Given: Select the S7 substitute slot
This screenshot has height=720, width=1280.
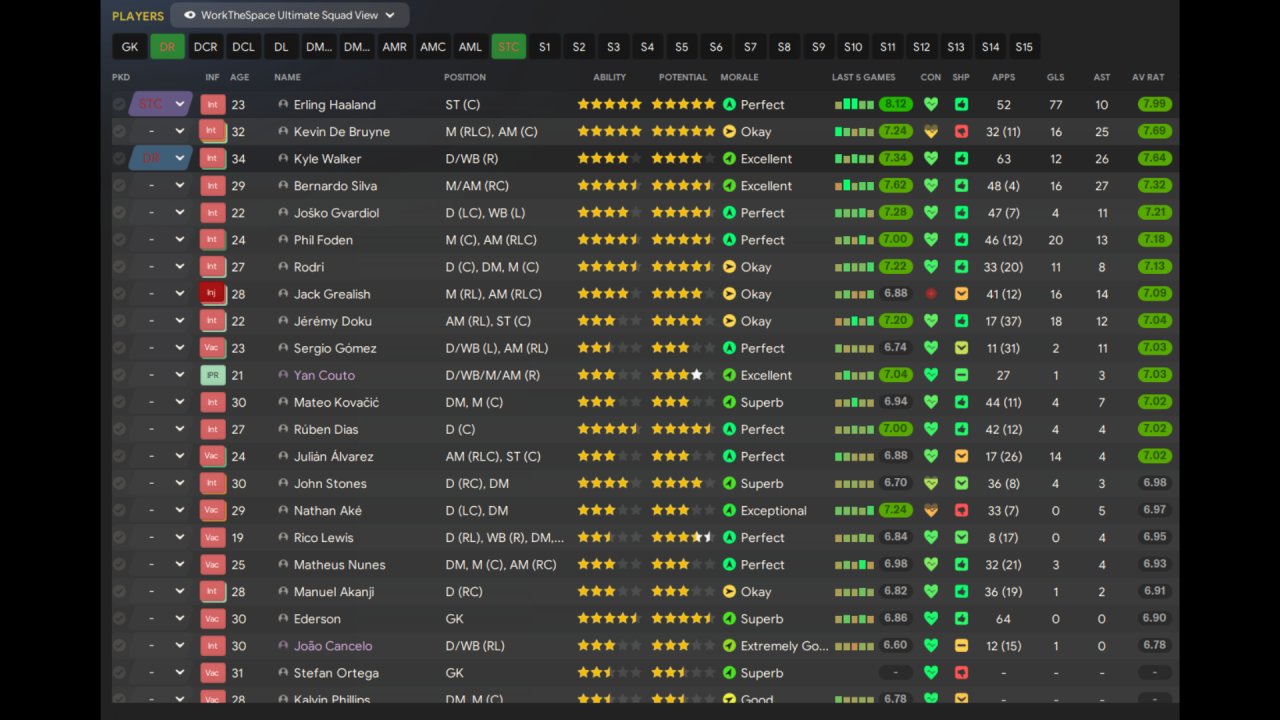Looking at the screenshot, I should coord(750,47).
